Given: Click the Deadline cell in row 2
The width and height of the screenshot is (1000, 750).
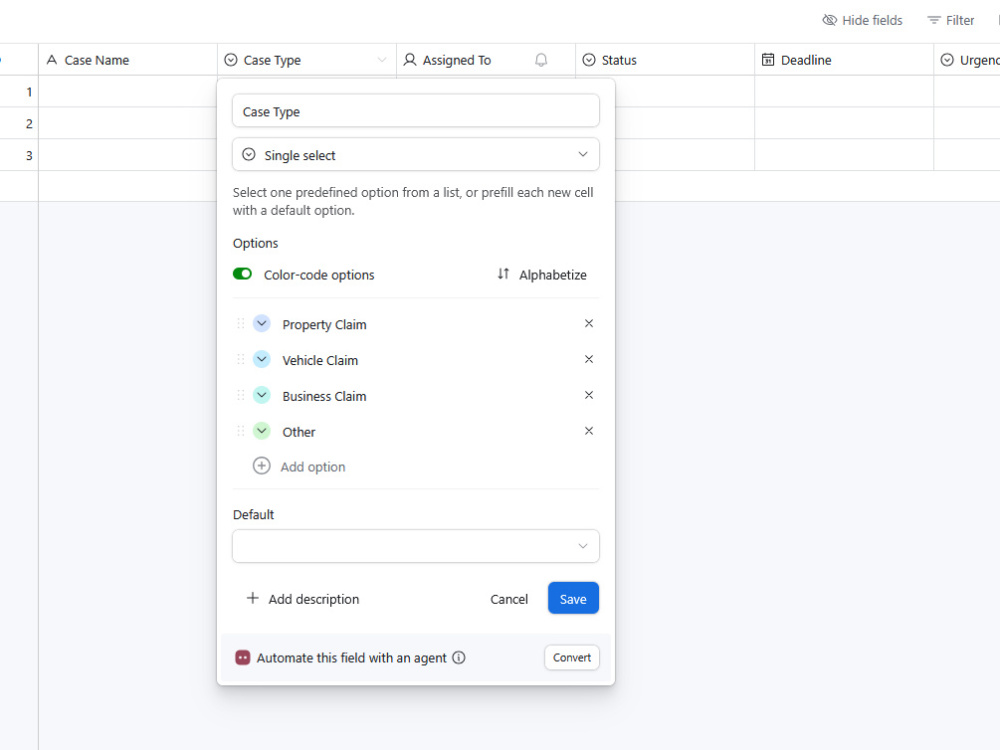Looking at the screenshot, I should pos(844,123).
